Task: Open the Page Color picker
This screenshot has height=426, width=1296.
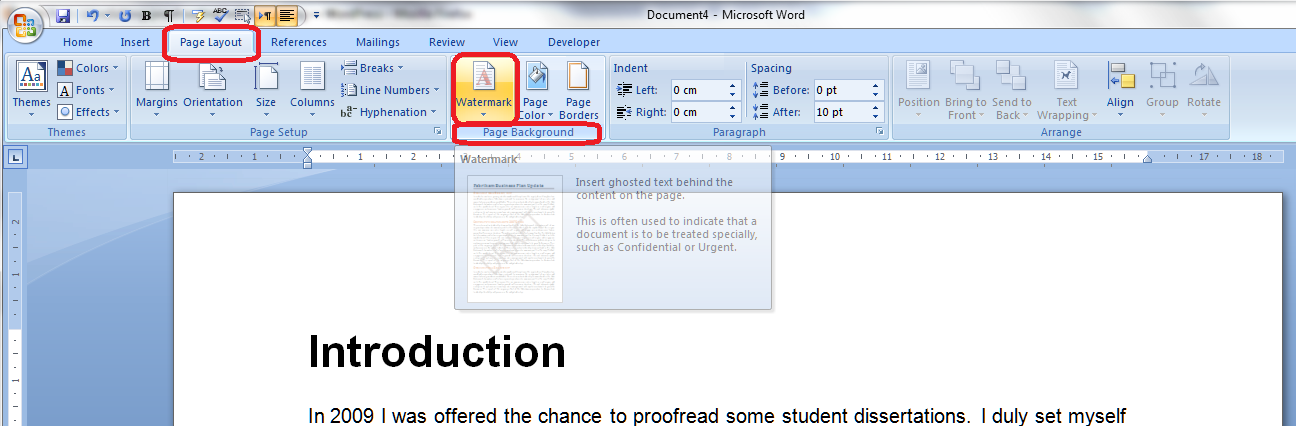Action: (535, 89)
